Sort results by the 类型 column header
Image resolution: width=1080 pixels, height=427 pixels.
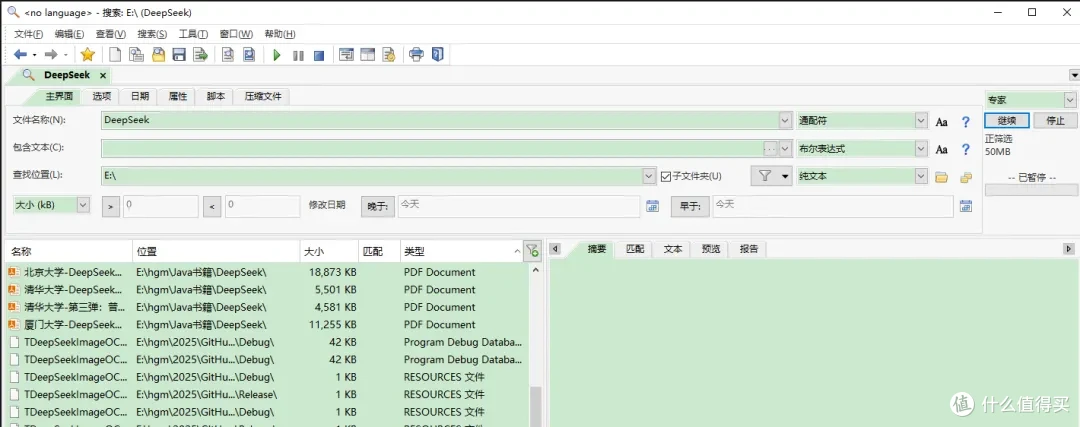tap(461, 251)
